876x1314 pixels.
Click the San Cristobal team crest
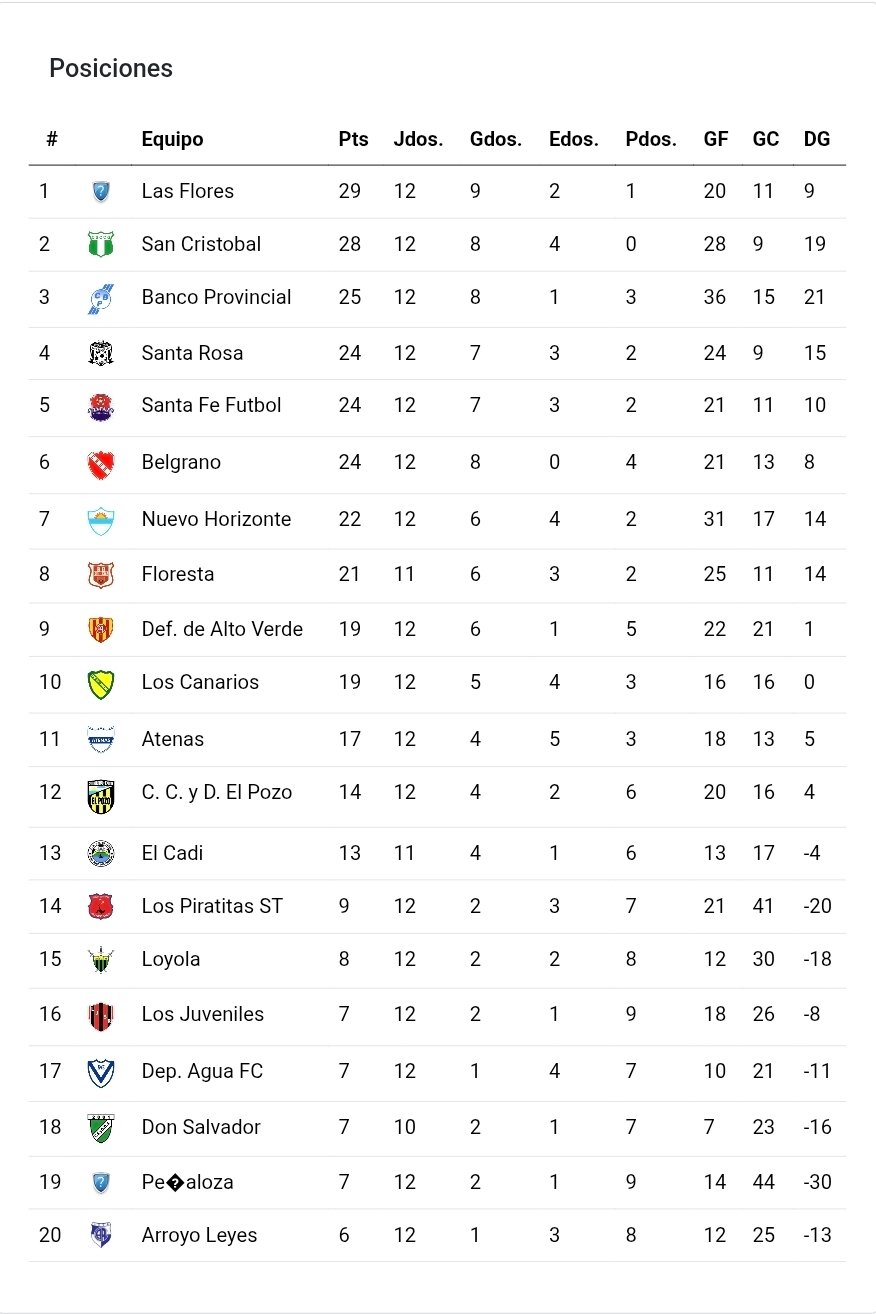pos(101,244)
